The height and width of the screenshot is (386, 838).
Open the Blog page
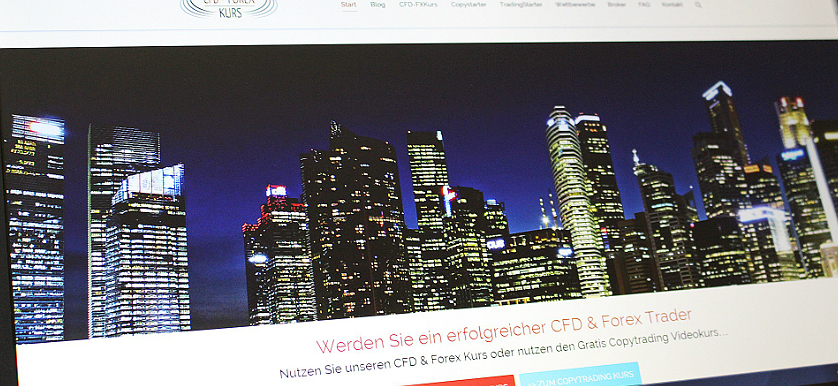coord(377,4)
